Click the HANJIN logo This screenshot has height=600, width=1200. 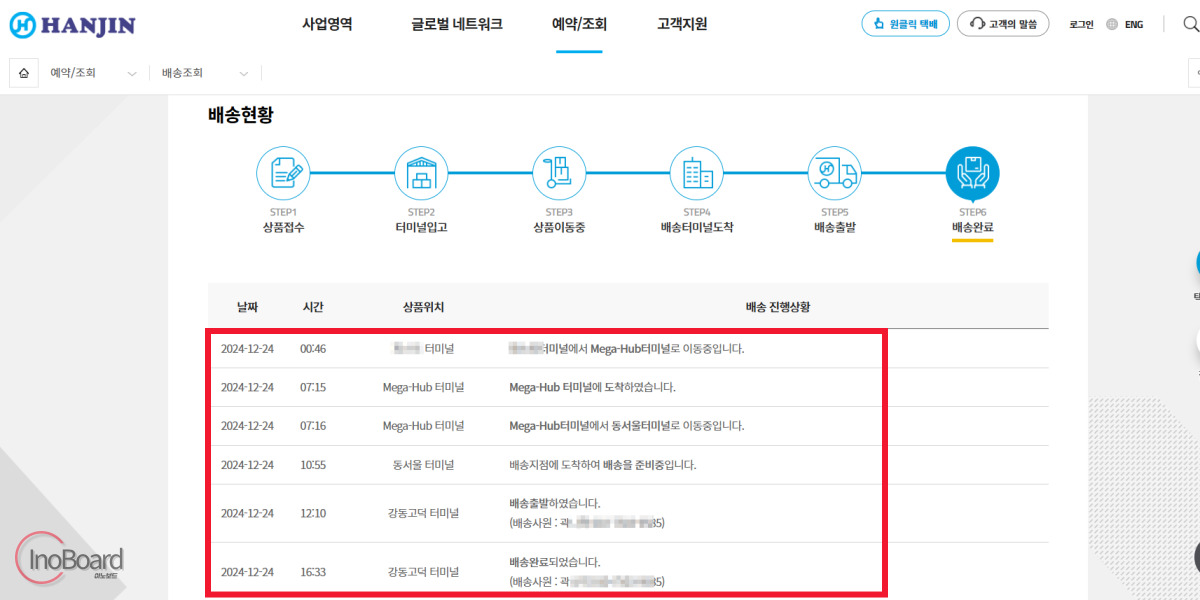click(72, 25)
